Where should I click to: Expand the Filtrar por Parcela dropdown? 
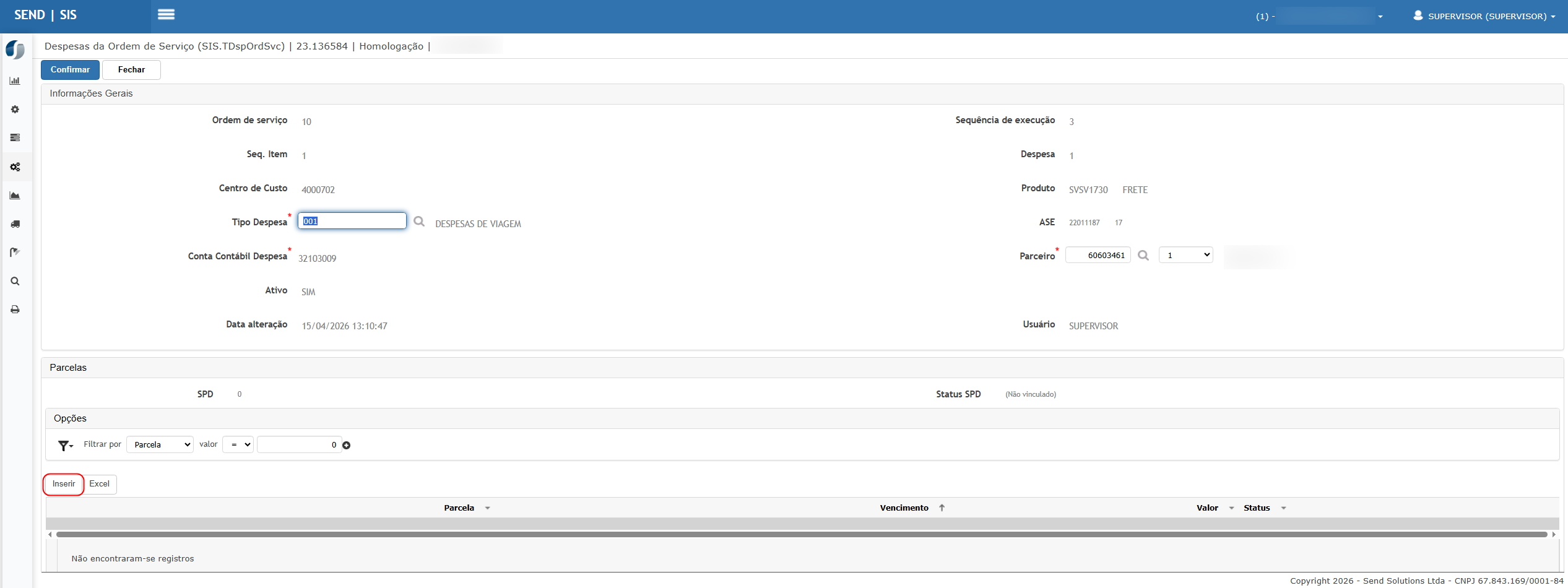click(160, 444)
